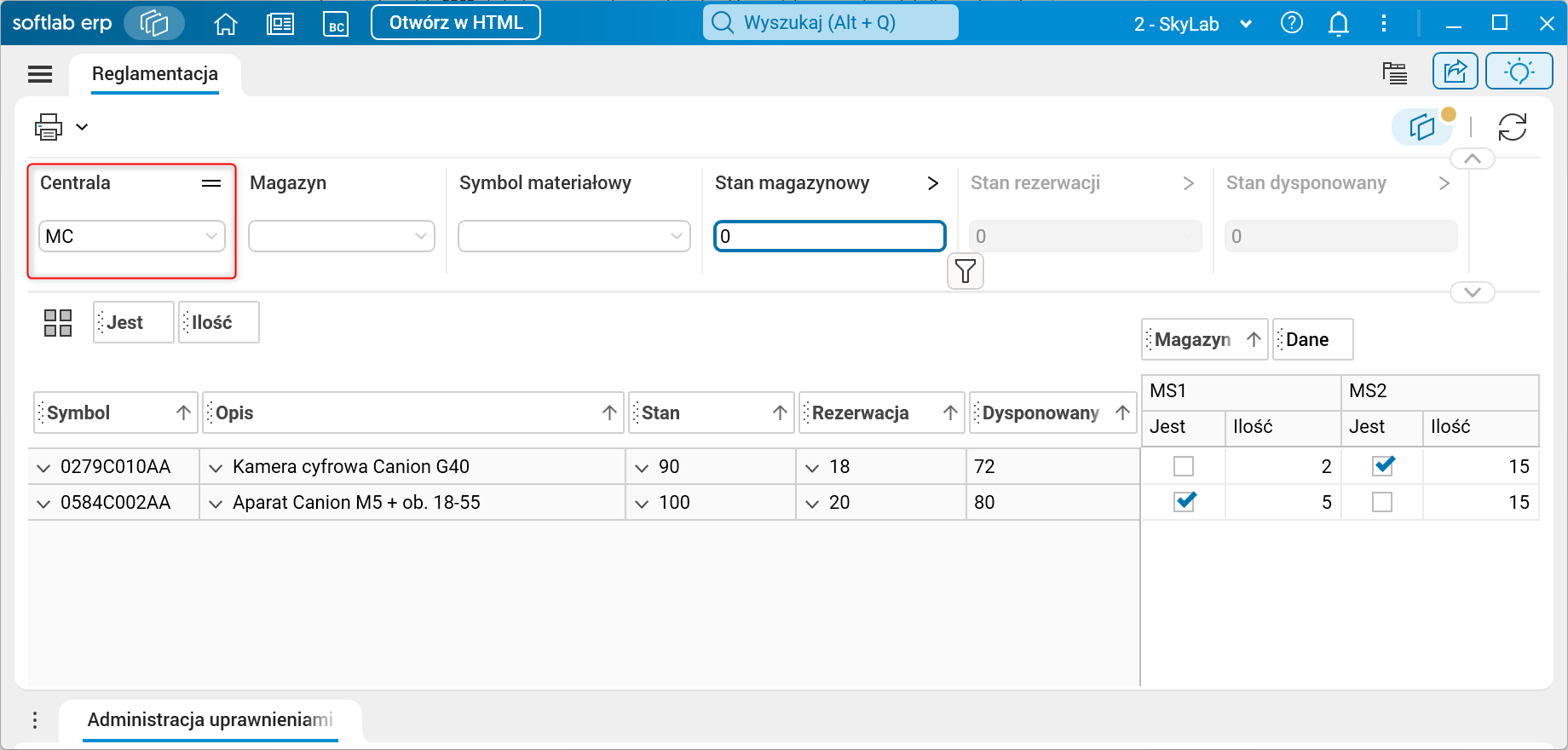Open the Magazyn filter dropdown
The height and width of the screenshot is (750, 1568).
click(x=342, y=236)
